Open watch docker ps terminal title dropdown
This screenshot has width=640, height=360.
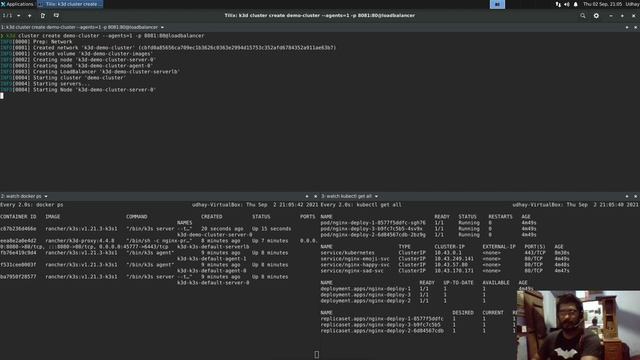click(x=46, y=196)
